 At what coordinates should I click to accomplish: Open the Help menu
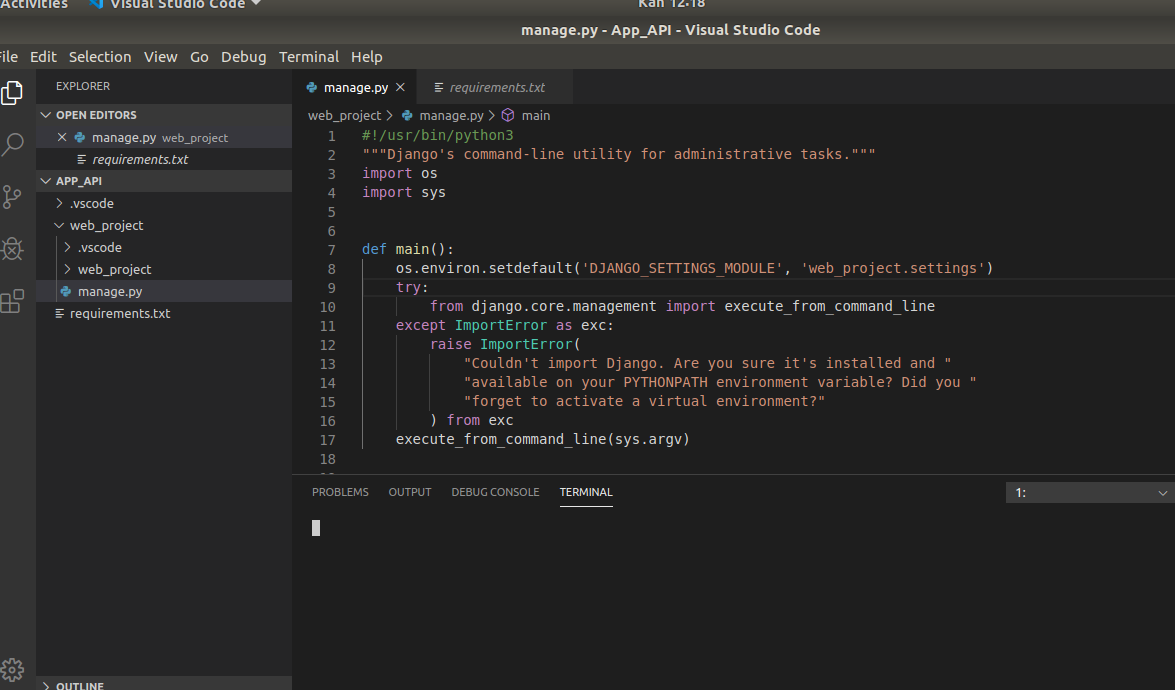(x=366, y=57)
